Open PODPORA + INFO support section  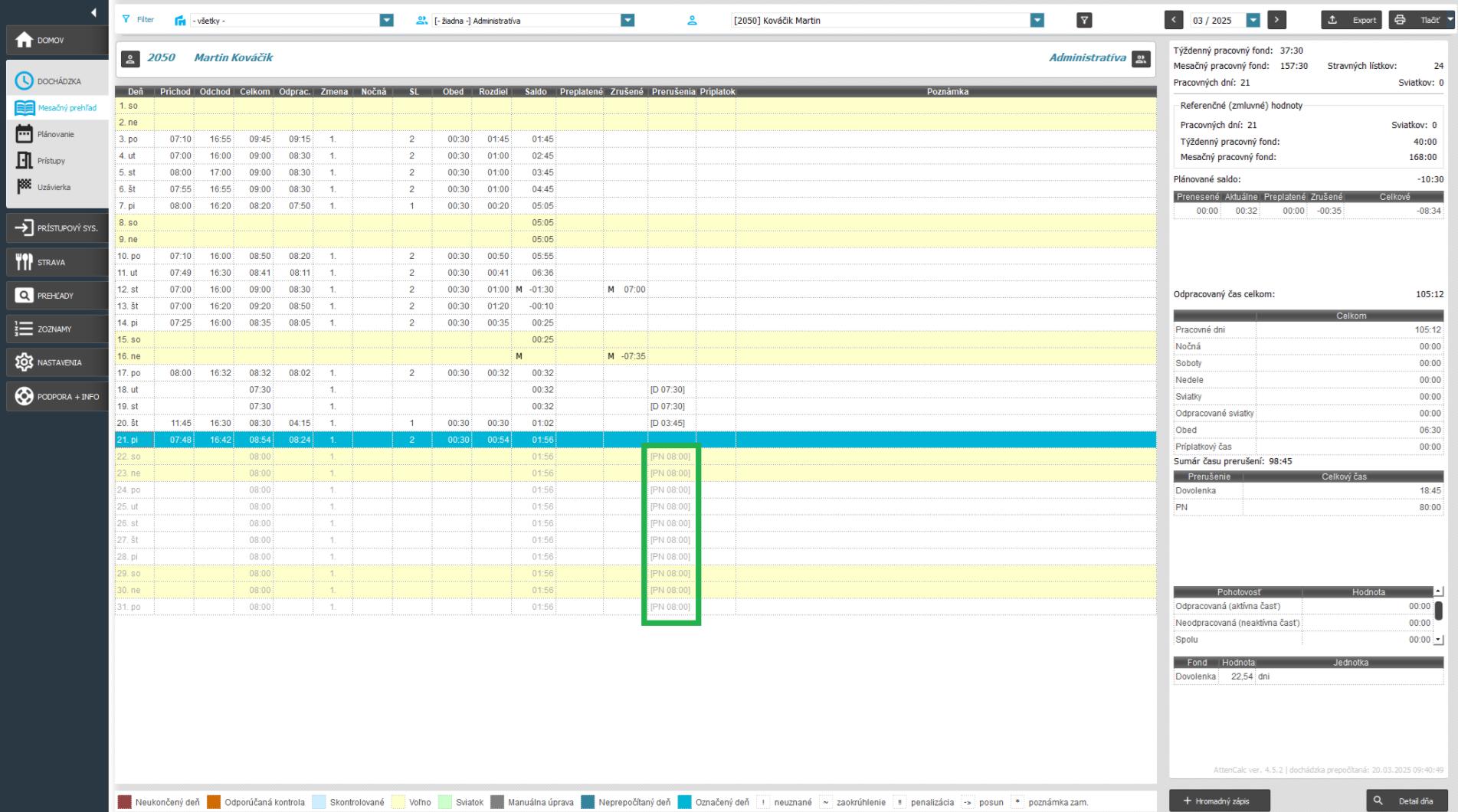point(25,396)
